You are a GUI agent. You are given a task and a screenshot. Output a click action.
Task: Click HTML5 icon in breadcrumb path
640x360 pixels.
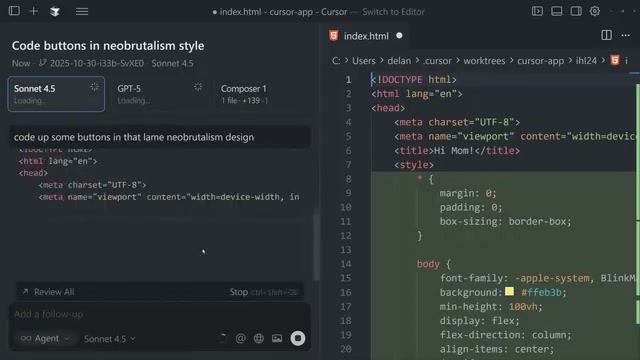[615, 60]
